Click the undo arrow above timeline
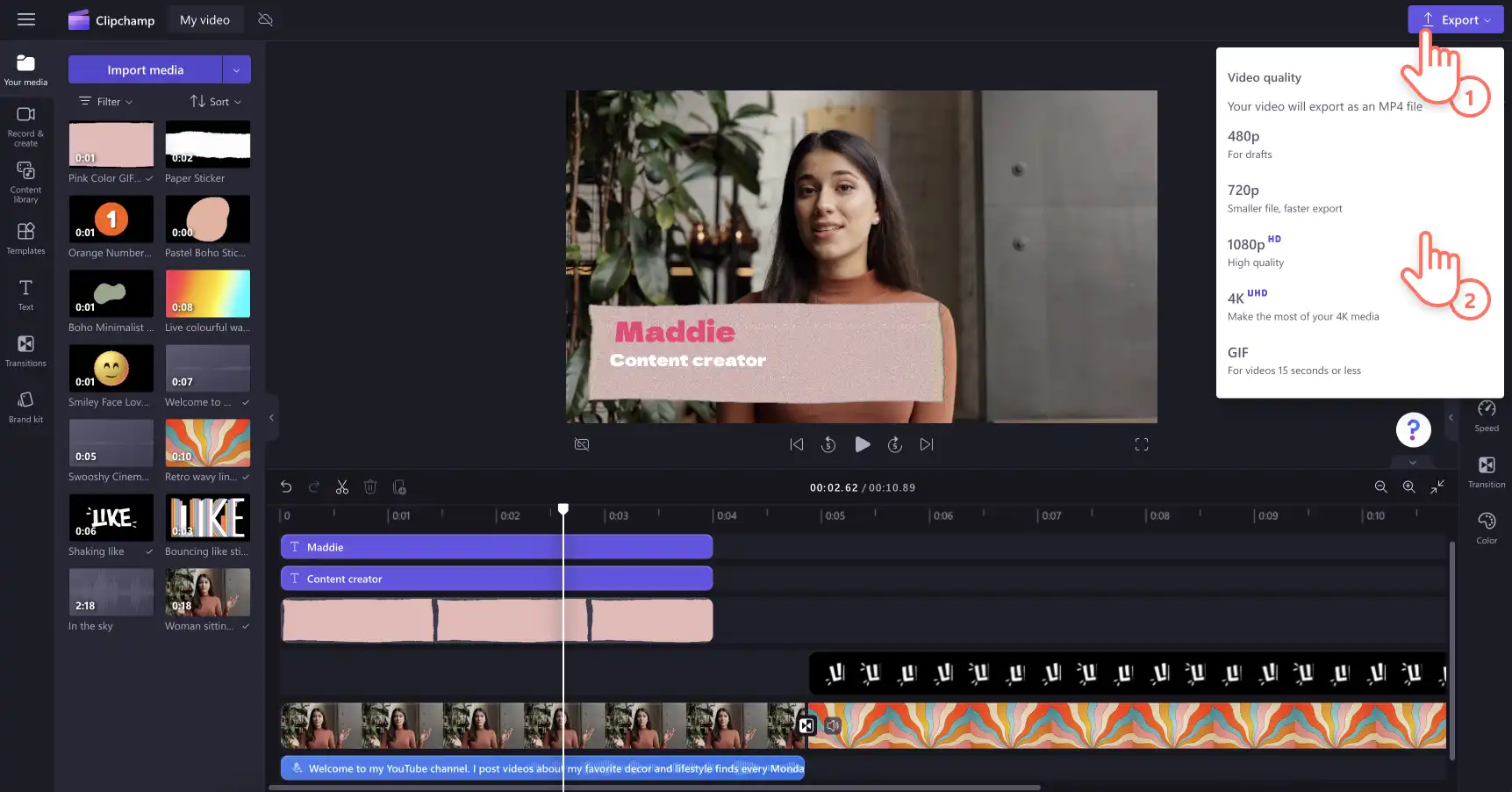This screenshot has height=792, width=1512. tap(286, 487)
